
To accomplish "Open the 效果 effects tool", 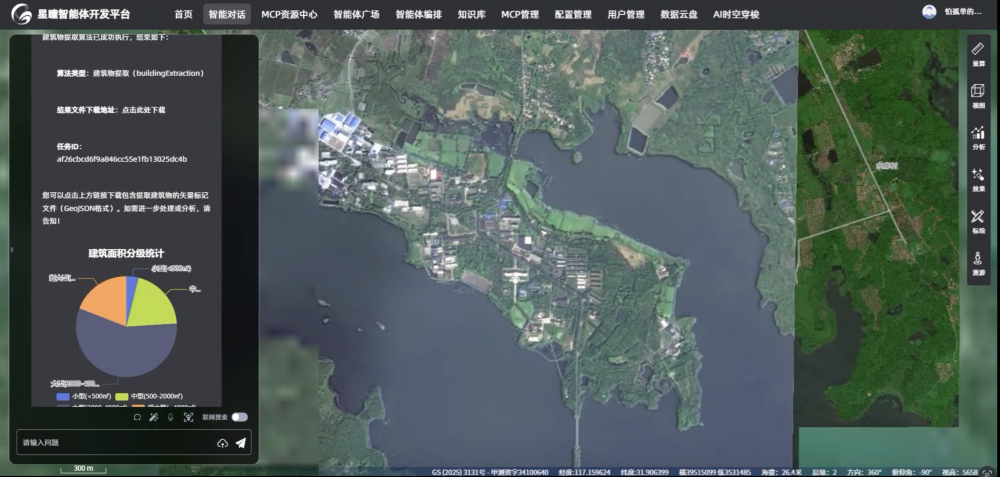I will pyautogui.click(x=978, y=178).
